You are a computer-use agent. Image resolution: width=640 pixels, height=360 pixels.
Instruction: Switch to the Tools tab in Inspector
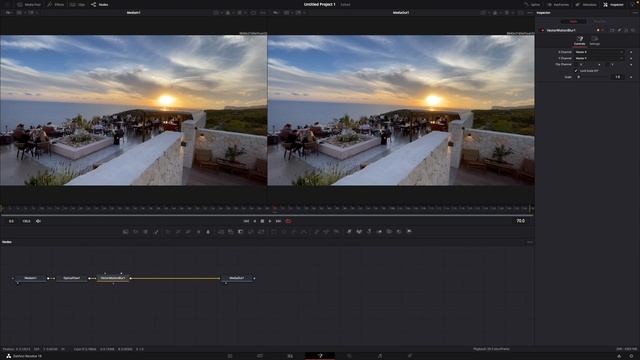pos(573,21)
